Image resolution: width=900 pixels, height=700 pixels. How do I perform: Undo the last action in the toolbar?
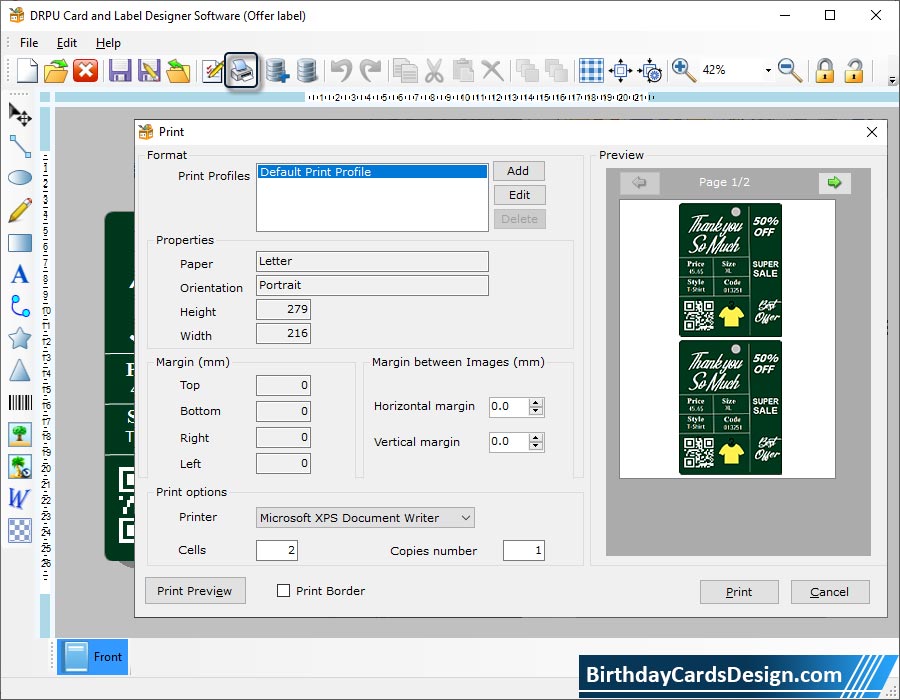coord(342,71)
